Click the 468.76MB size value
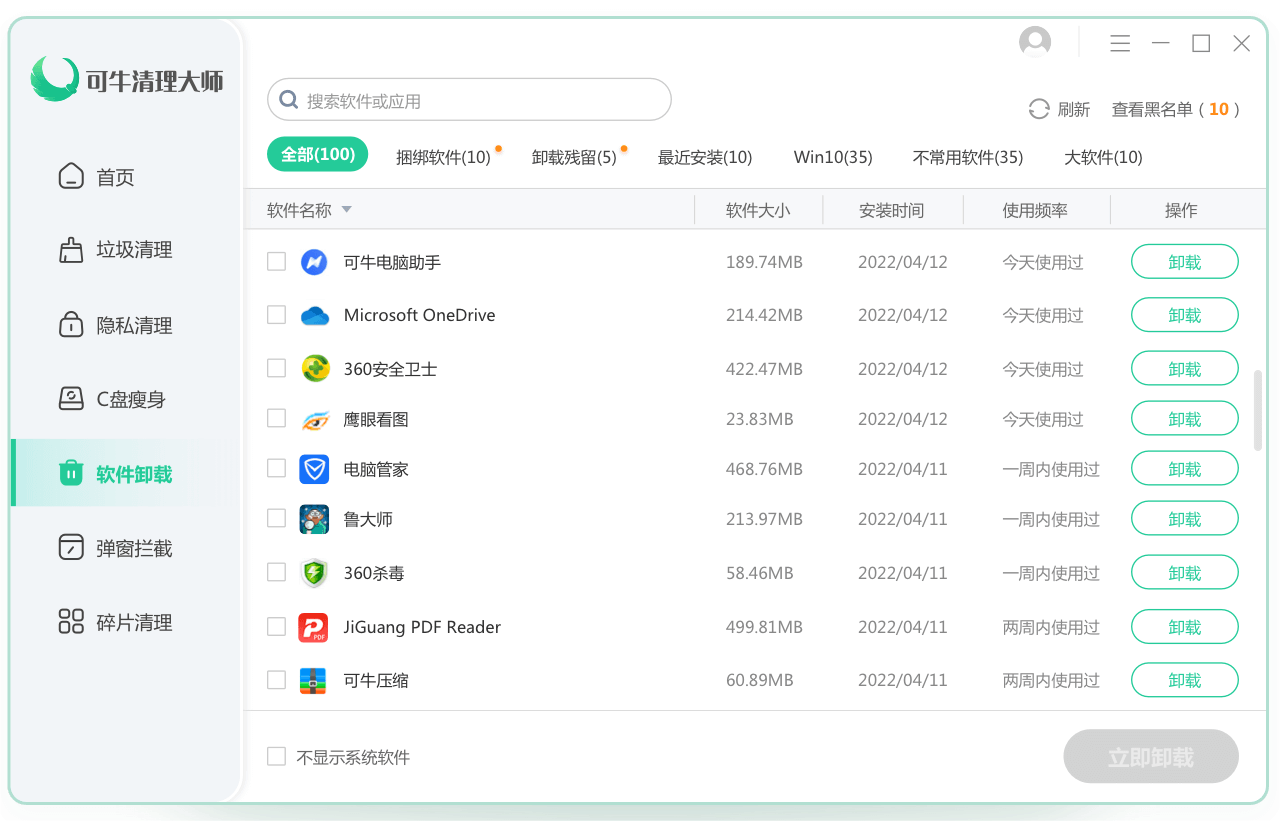Screen dimensions: 1280x821 tap(764, 469)
